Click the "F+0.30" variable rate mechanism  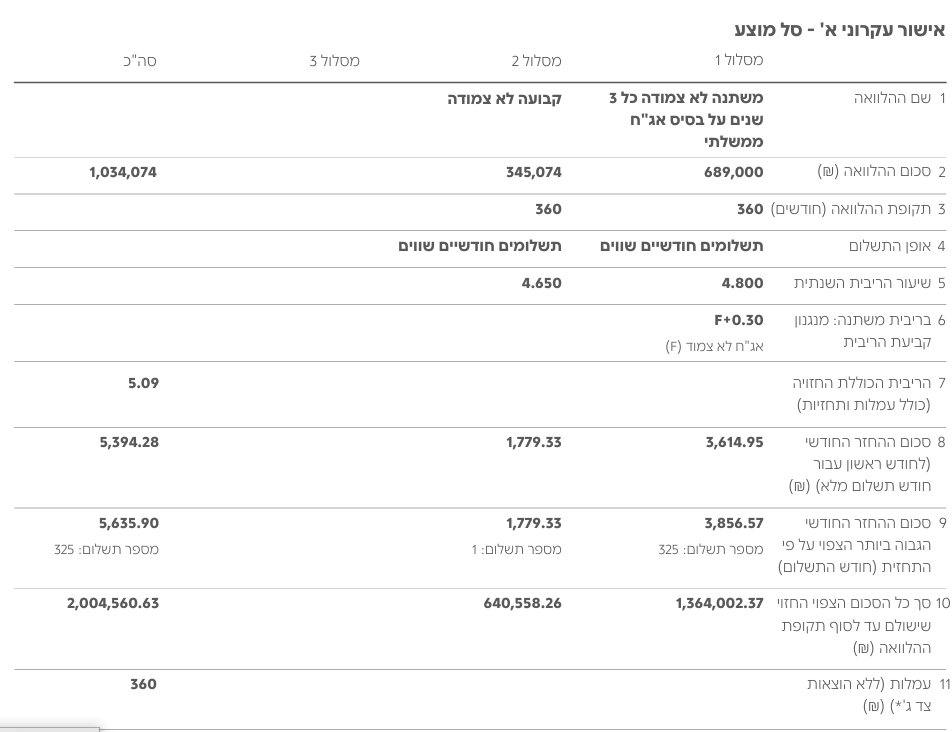tap(738, 321)
